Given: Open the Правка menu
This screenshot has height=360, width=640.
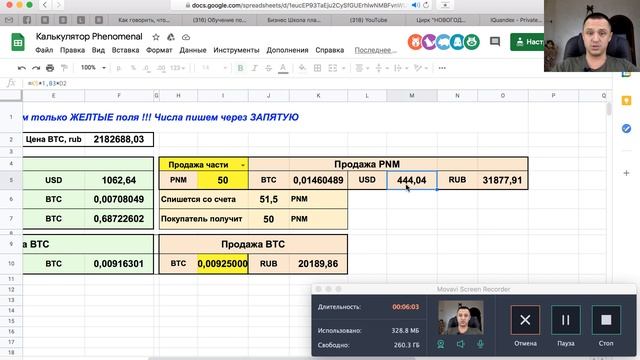Looking at the screenshot, I should pyautogui.click(x=72, y=50).
